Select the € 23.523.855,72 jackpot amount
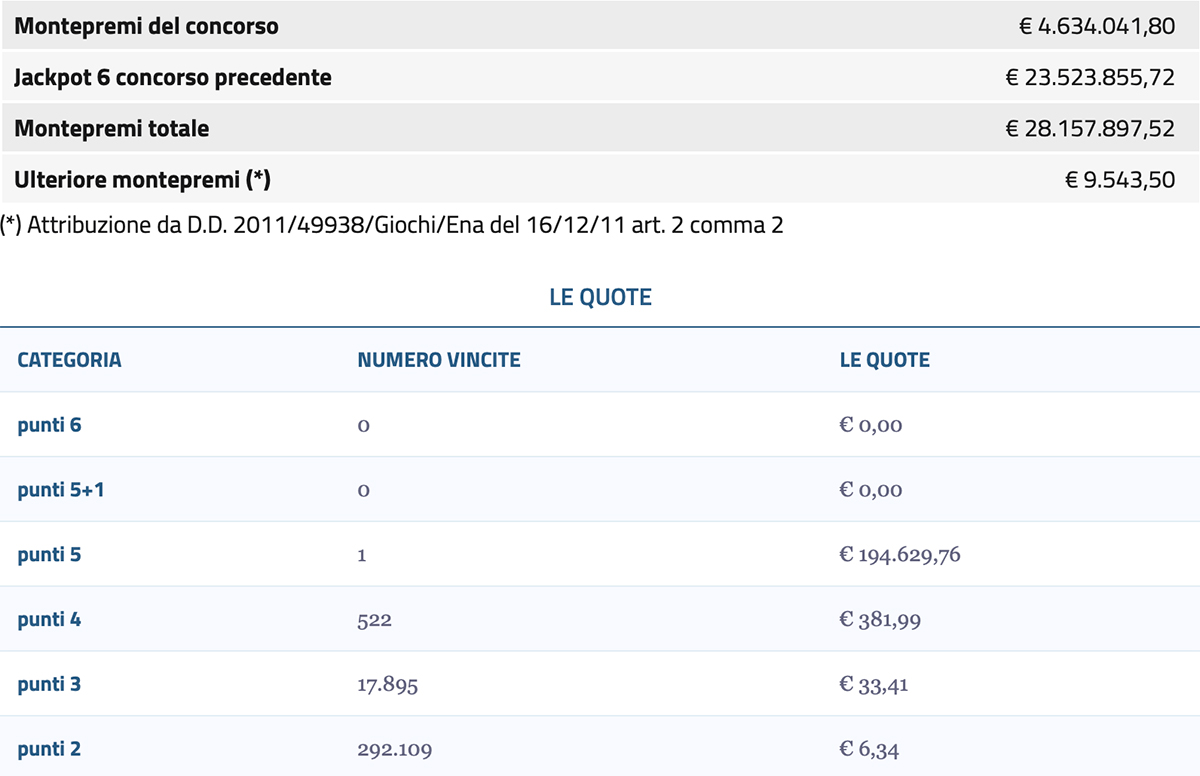1200x776 pixels. [1089, 77]
